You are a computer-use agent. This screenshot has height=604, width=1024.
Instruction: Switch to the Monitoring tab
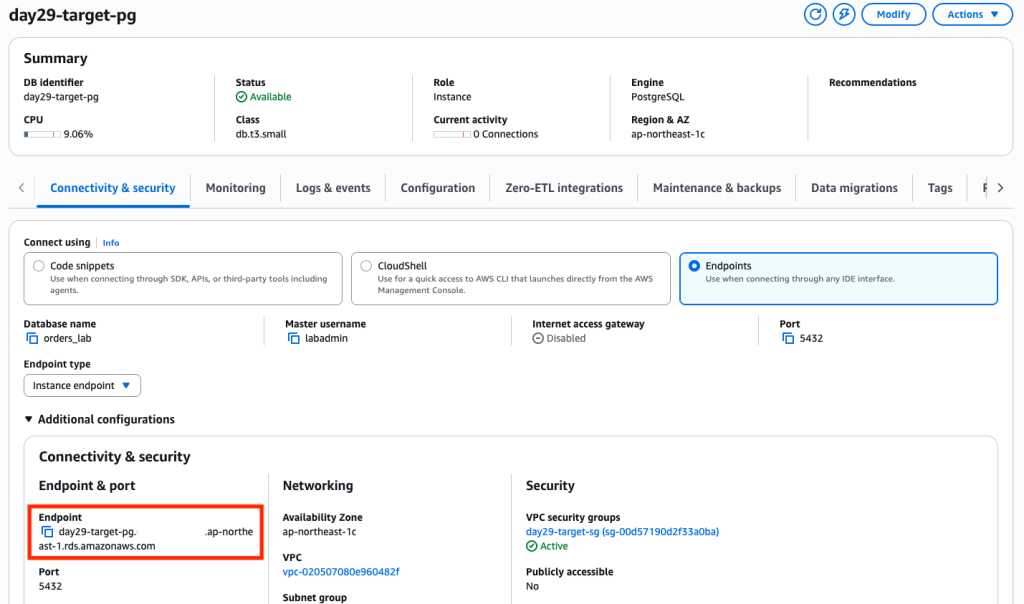[x=236, y=188]
